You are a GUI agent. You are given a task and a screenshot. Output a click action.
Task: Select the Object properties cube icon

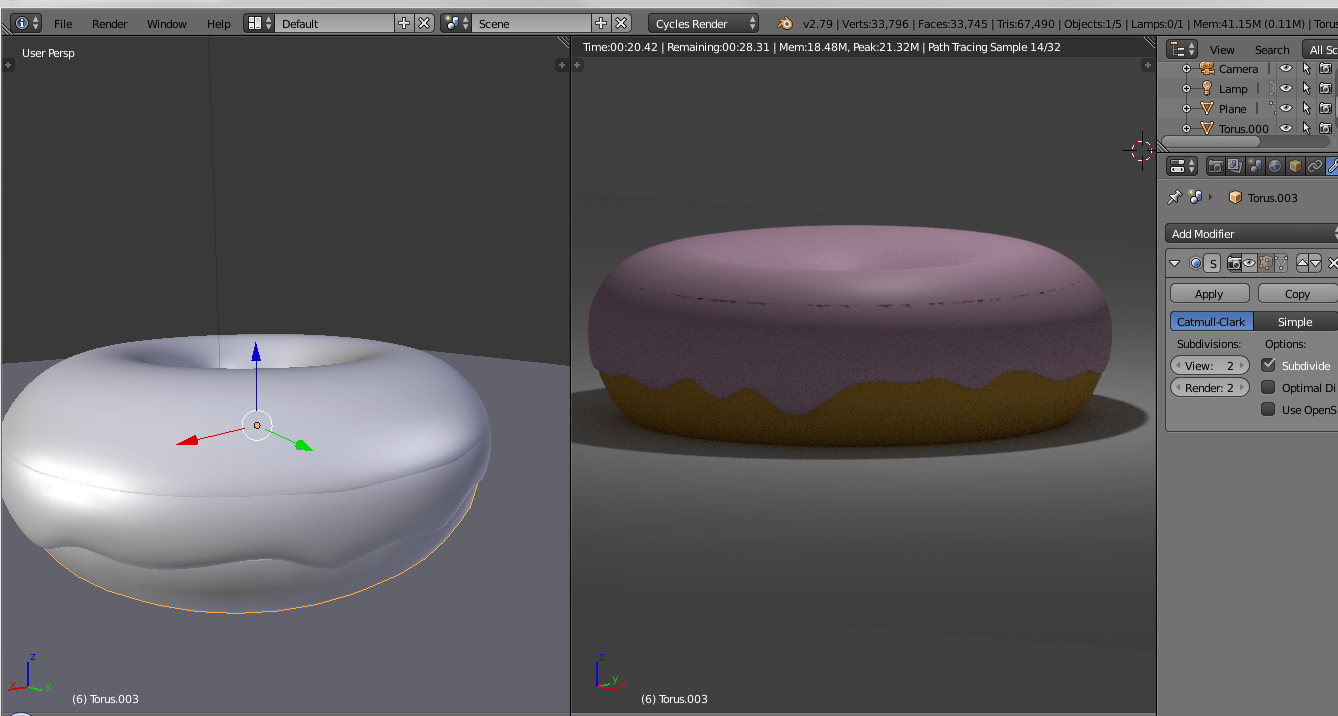tap(1295, 165)
